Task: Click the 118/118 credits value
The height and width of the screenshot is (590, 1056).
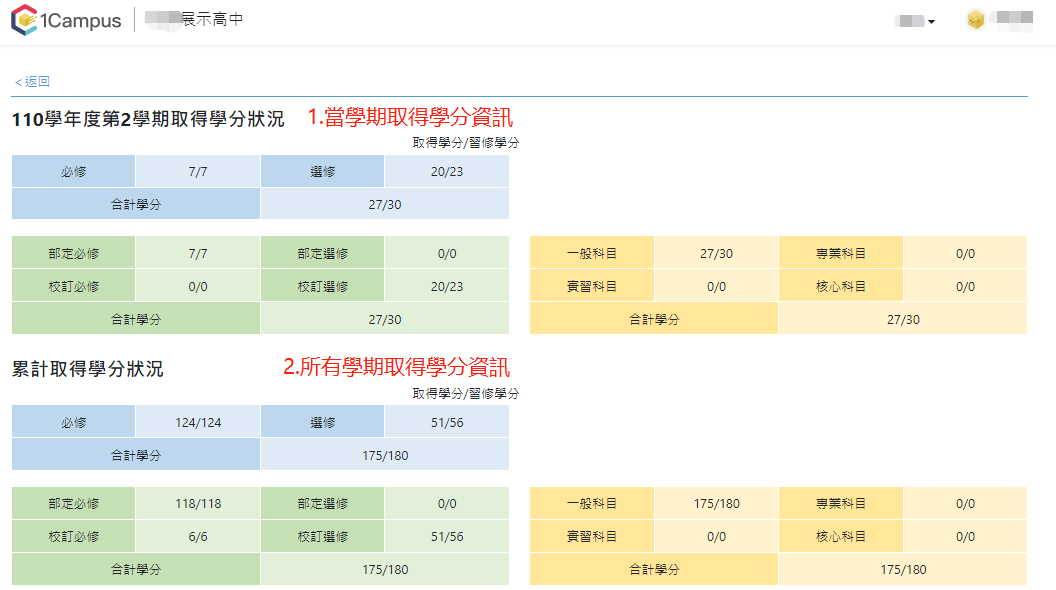Action: [x=198, y=504]
